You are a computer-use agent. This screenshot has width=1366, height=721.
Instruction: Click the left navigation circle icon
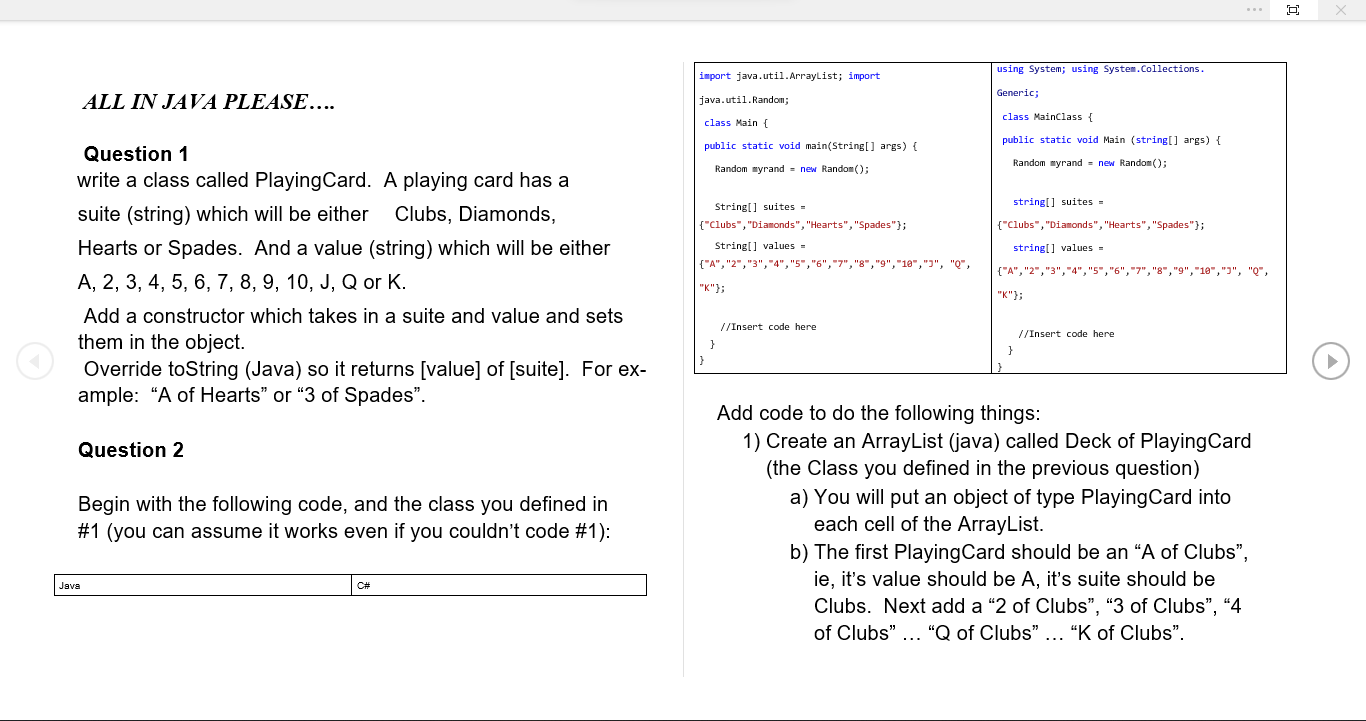point(35,361)
